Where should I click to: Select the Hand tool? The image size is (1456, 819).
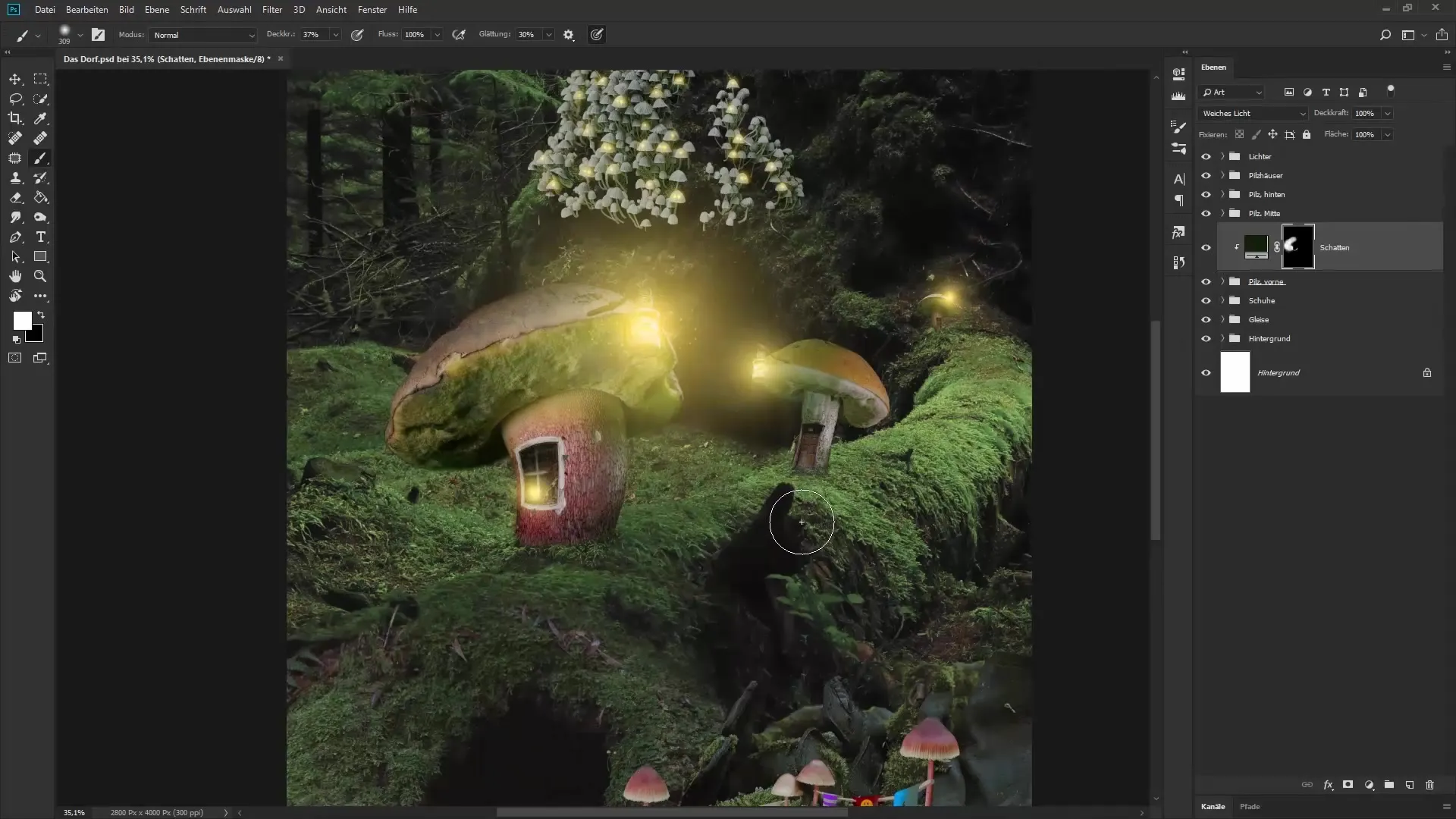pyautogui.click(x=15, y=276)
